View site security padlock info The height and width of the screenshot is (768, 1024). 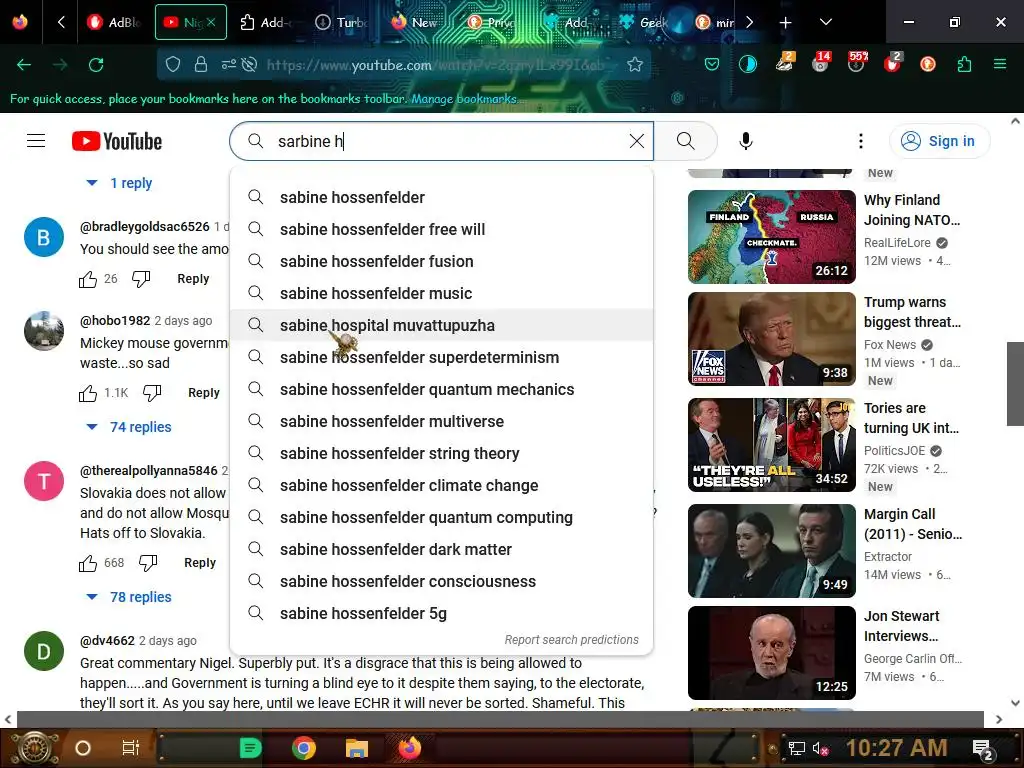(200, 64)
